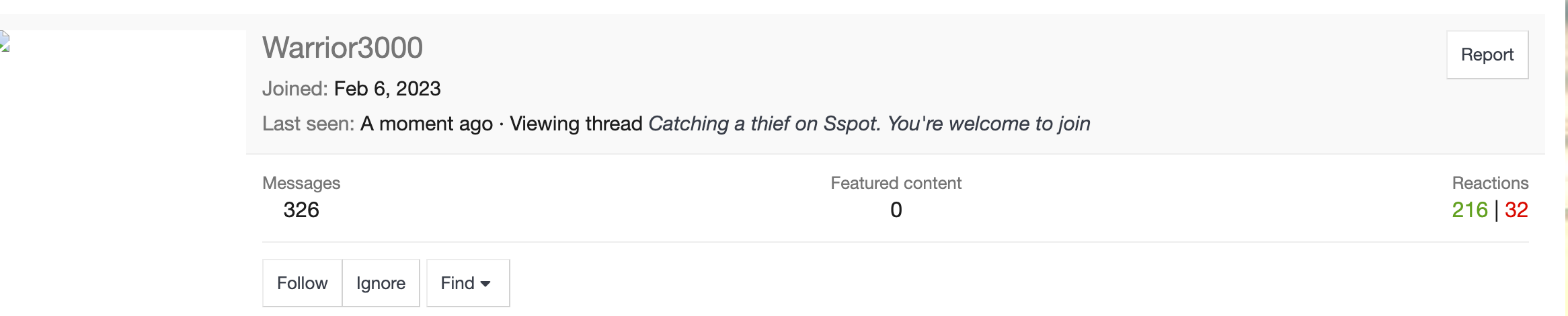Click the Messages label

click(x=301, y=183)
